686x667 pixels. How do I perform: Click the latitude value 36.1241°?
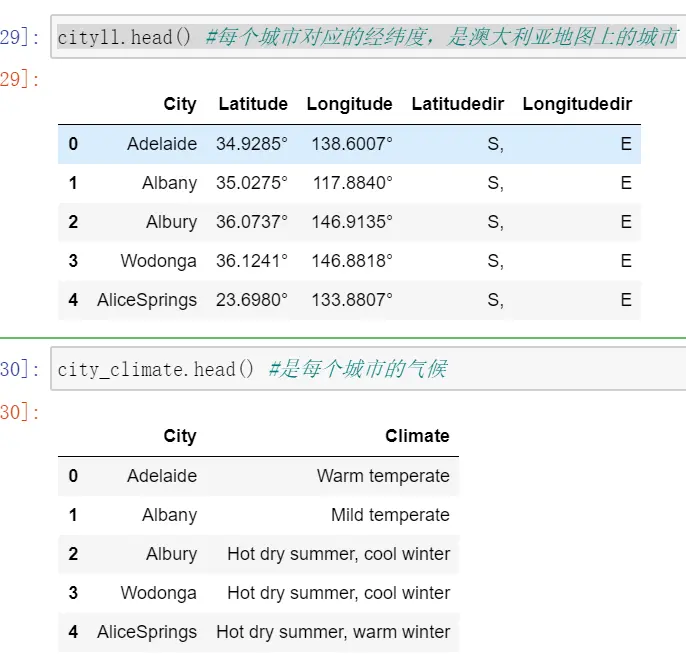[252, 261]
